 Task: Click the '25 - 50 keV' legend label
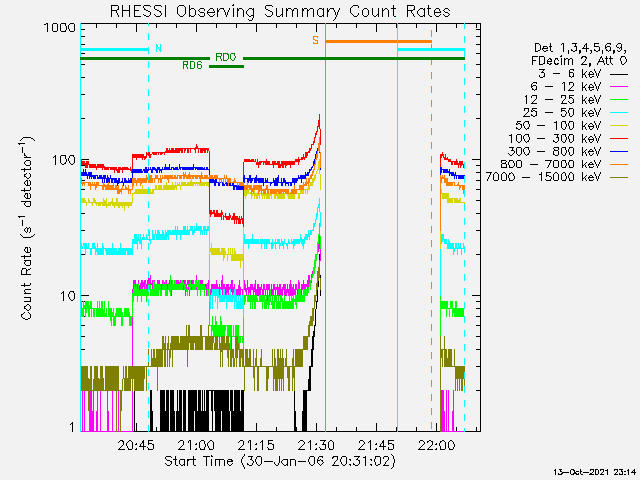[562, 112]
